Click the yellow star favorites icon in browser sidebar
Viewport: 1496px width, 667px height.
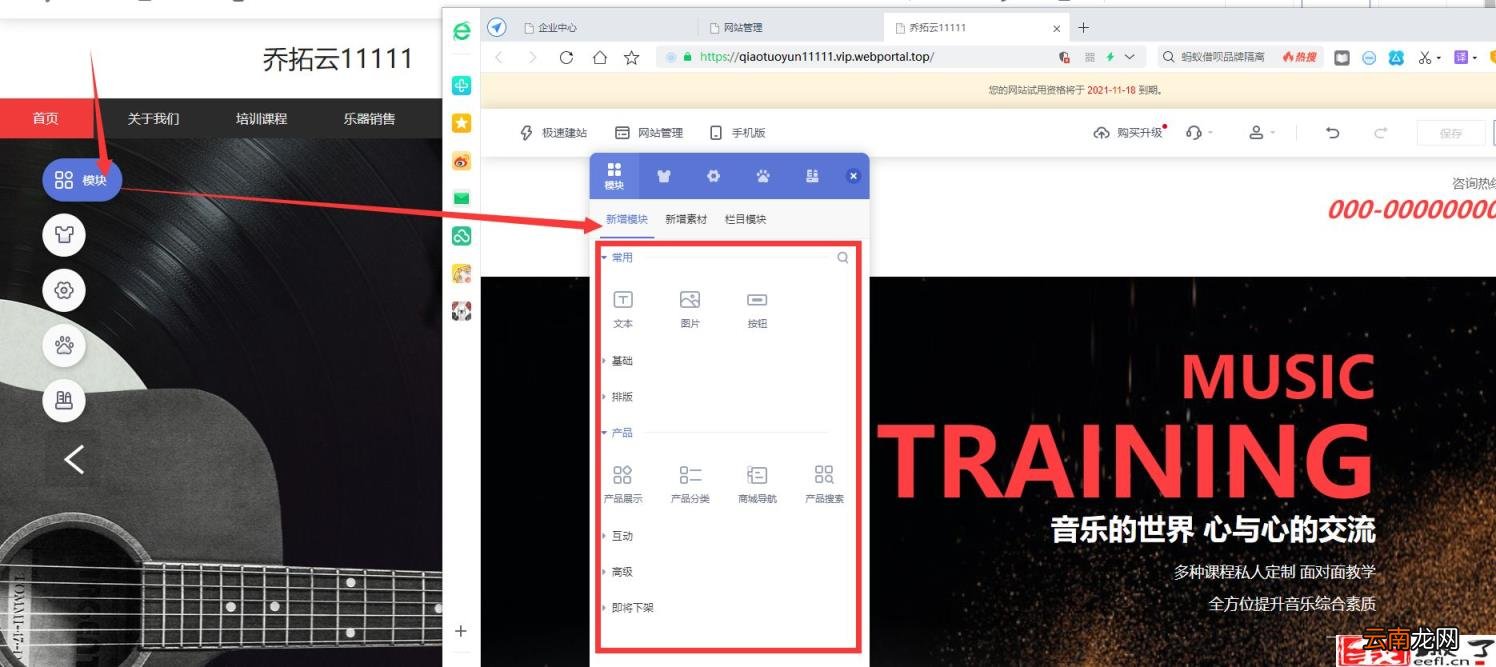(461, 123)
